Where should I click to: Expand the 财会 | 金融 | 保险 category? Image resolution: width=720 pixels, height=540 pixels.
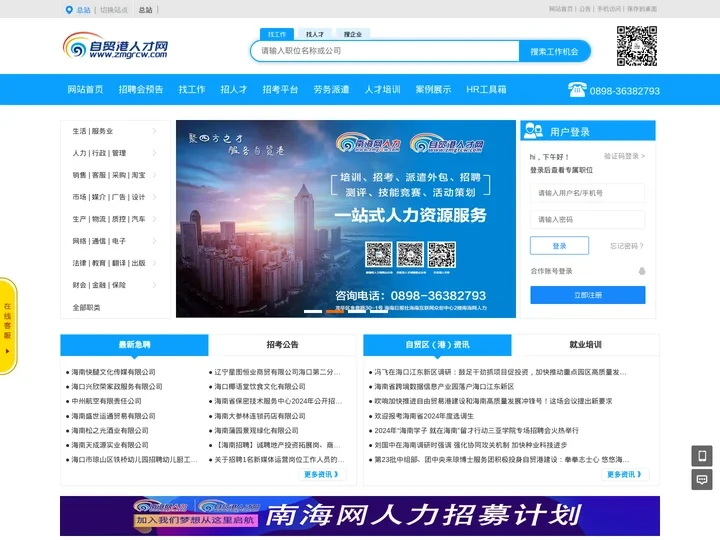[115, 285]
